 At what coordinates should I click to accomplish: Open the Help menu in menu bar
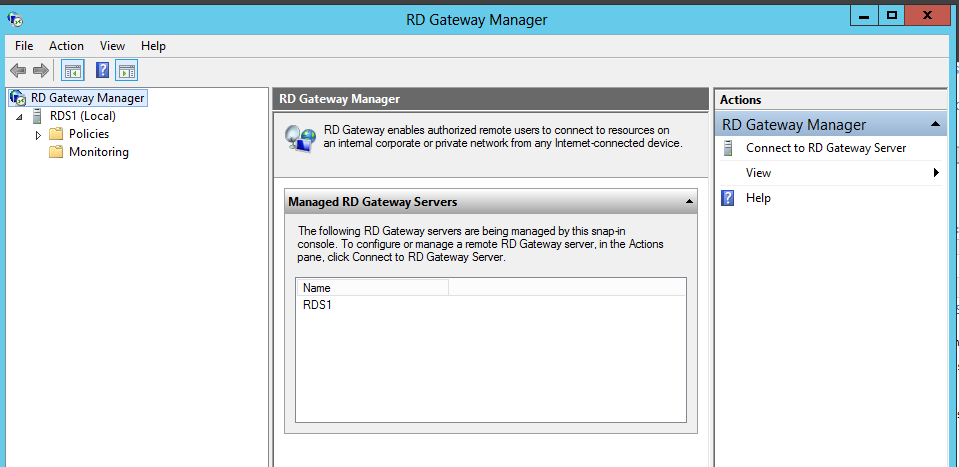pos(154,46)
